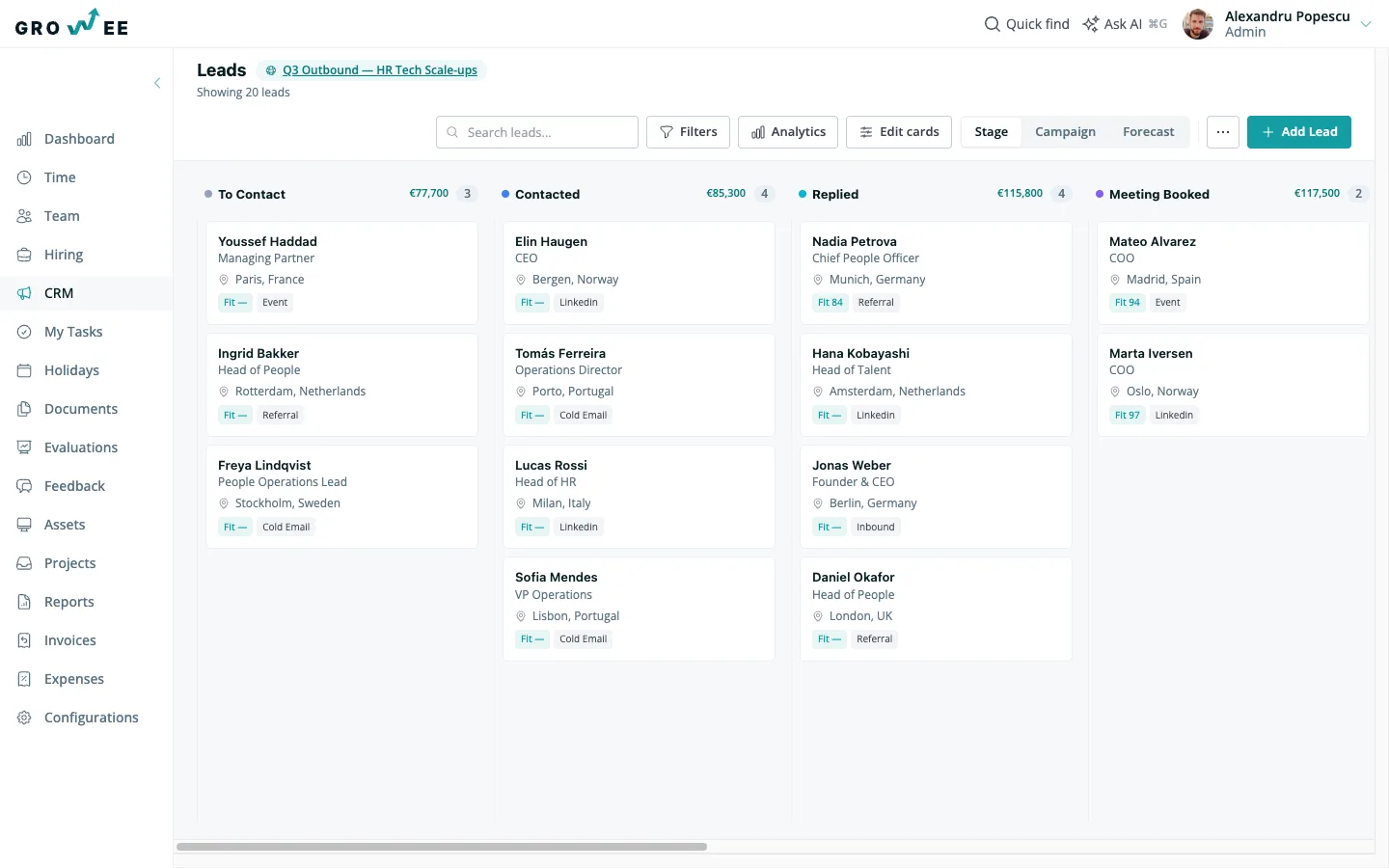Click the CRM megaphone icon
This screenshot has height=868, width=1389.
point(24,293)
